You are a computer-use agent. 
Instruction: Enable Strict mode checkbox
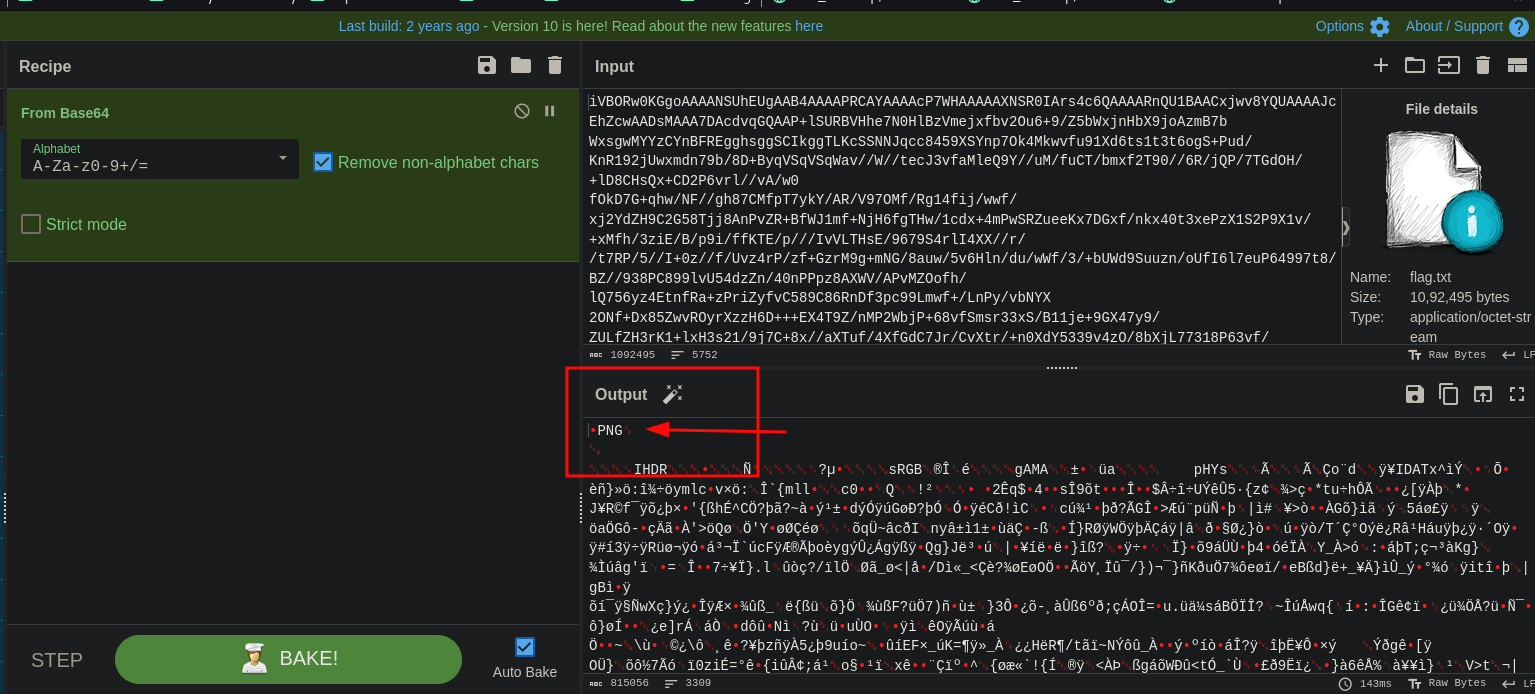coord(31,224)
